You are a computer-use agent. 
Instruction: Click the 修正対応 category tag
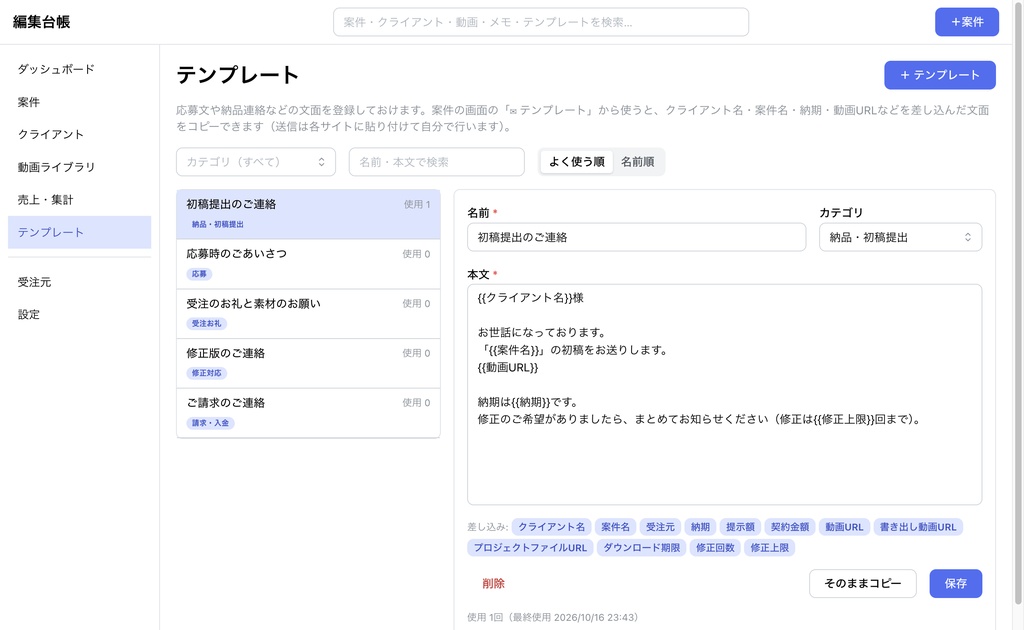tap(206, 373)
